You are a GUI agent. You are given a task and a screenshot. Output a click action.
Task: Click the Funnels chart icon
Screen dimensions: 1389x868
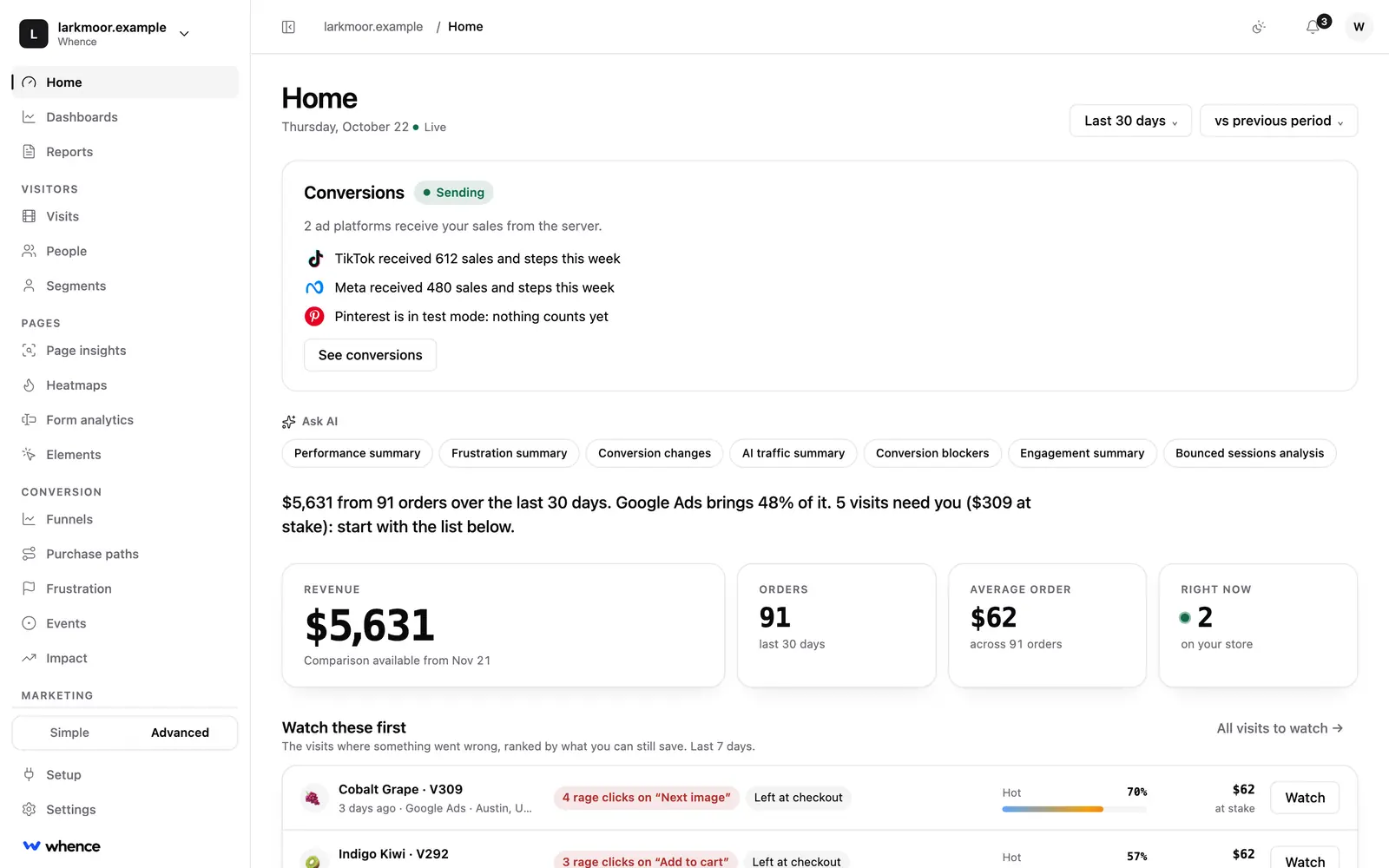pos(29,519)
